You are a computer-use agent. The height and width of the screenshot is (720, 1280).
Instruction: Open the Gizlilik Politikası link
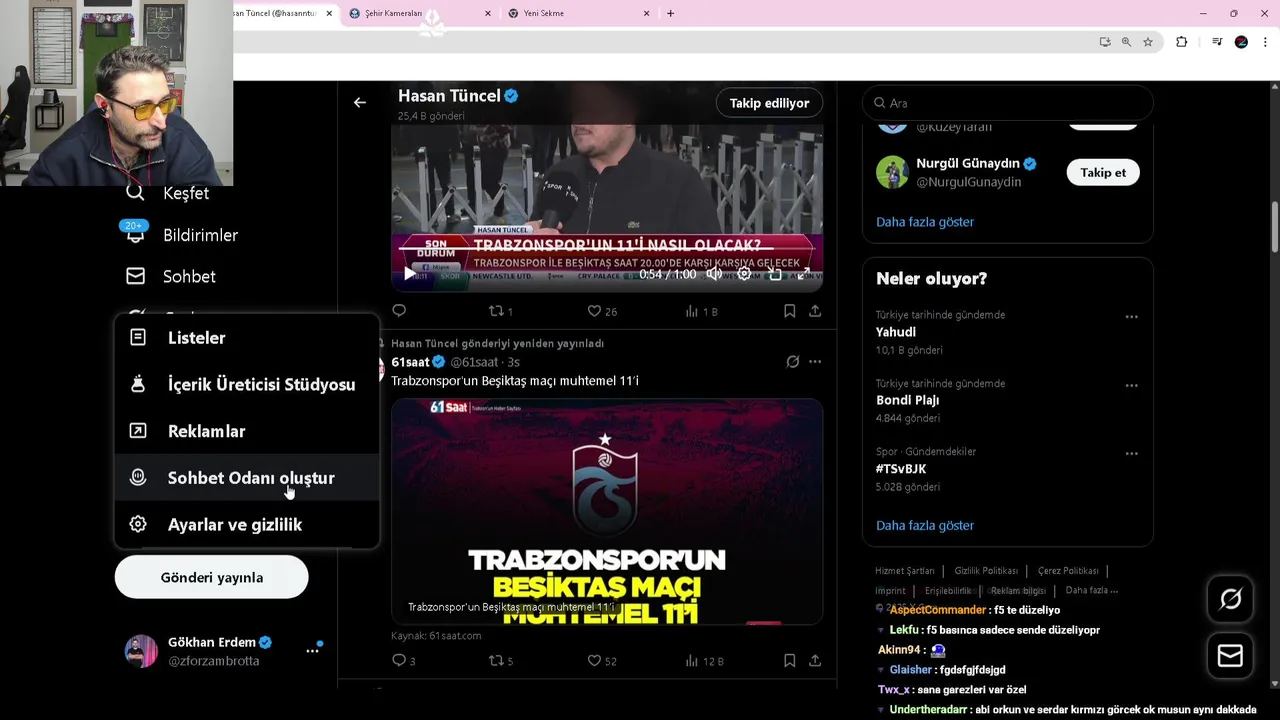point(986,571)
